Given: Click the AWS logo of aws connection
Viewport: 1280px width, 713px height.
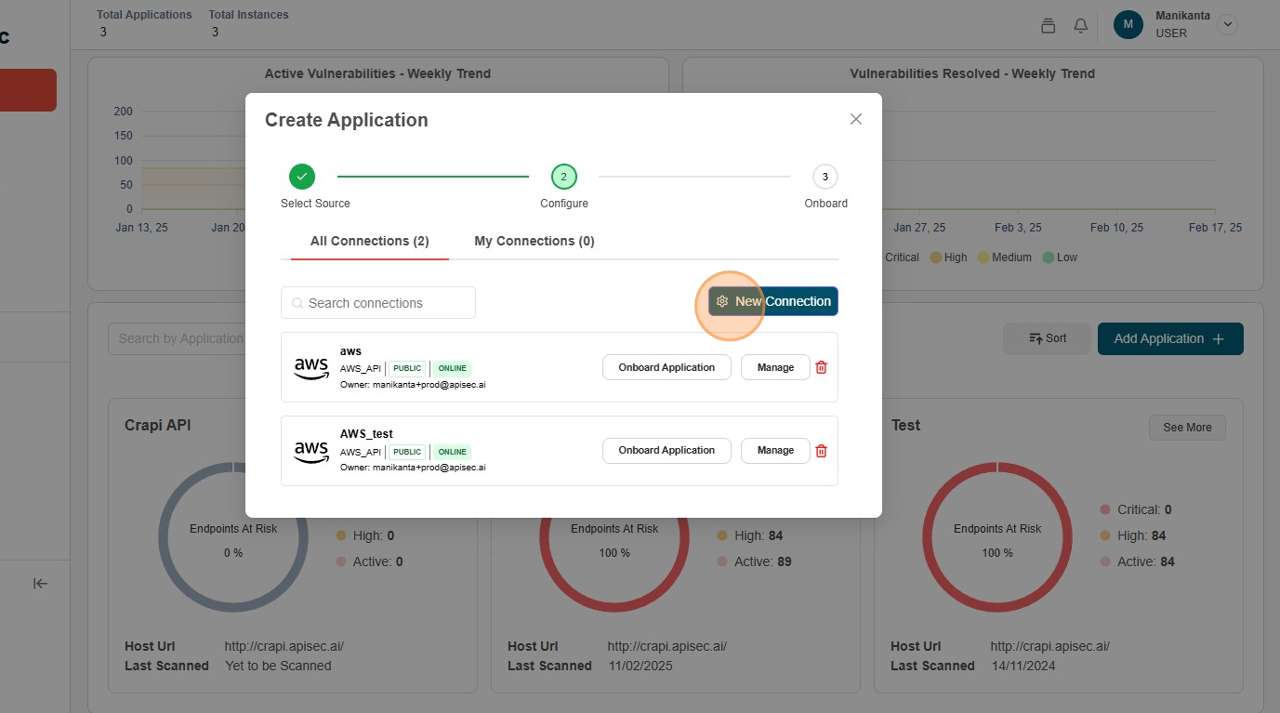Looking at the screenshot, I should pos(311,368).
